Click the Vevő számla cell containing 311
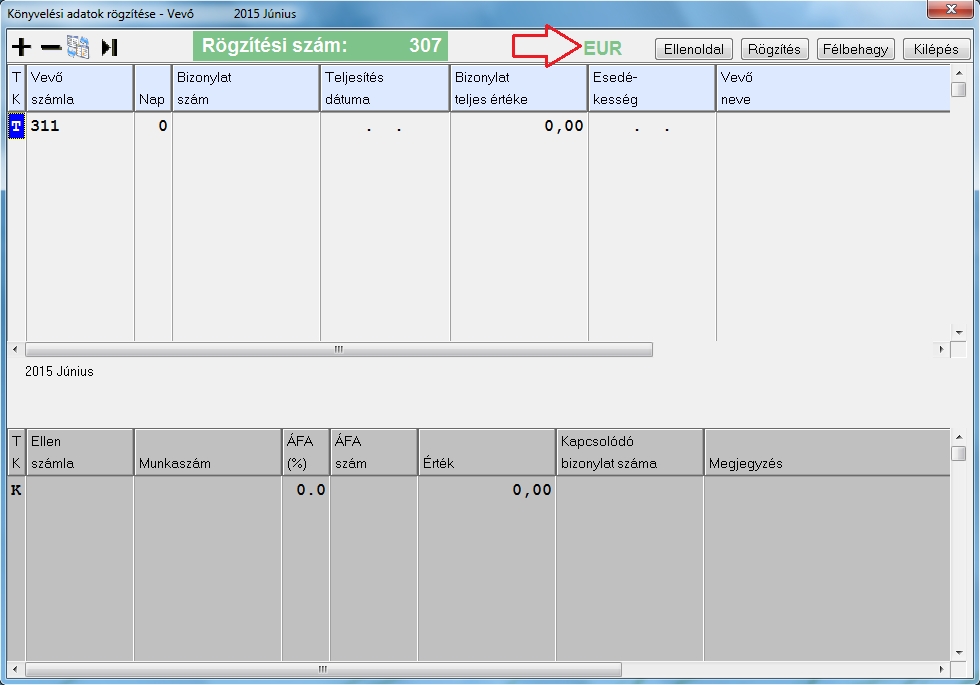 pos(80,127)
